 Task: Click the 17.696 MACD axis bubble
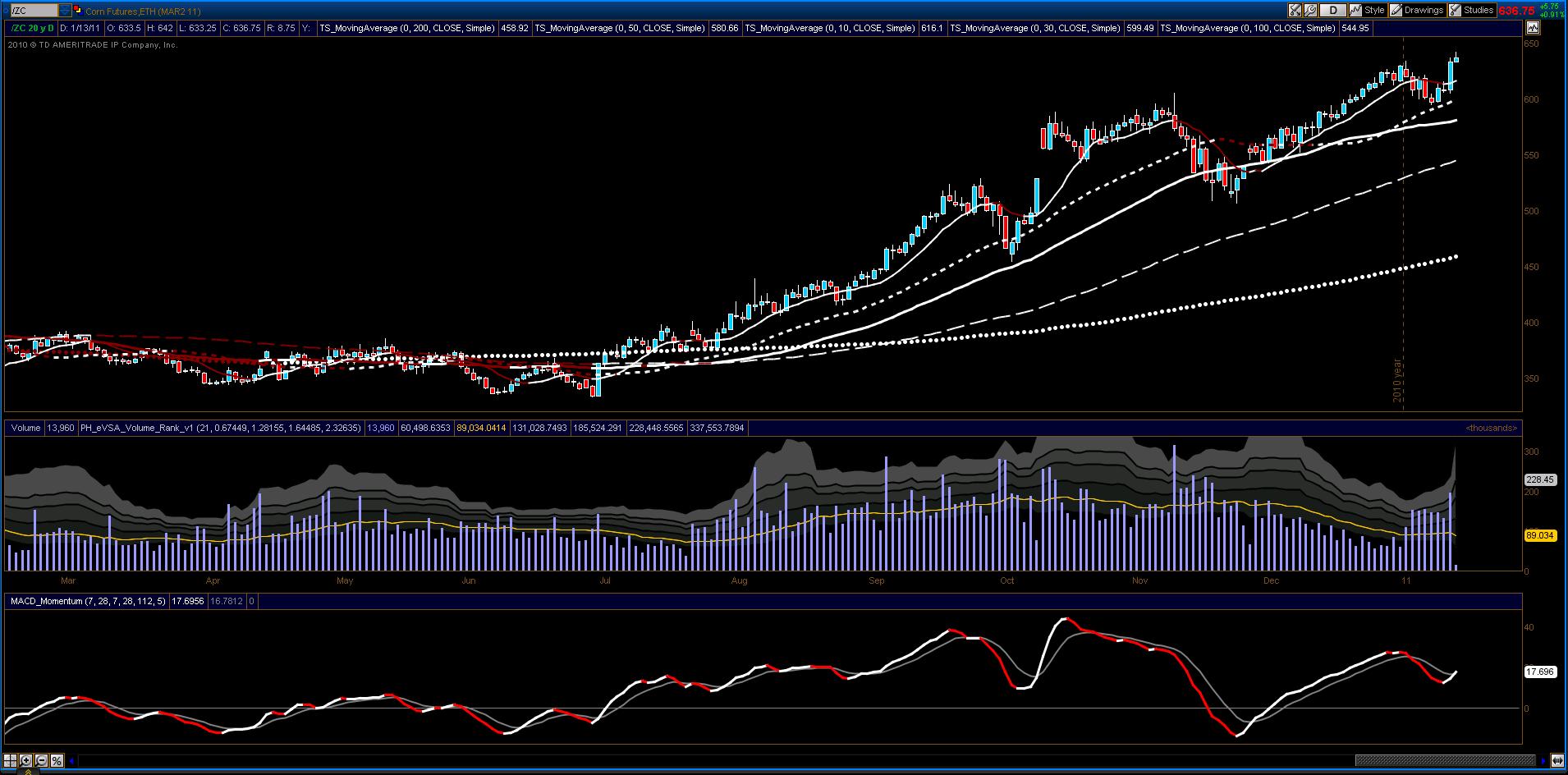[1540, 672]
